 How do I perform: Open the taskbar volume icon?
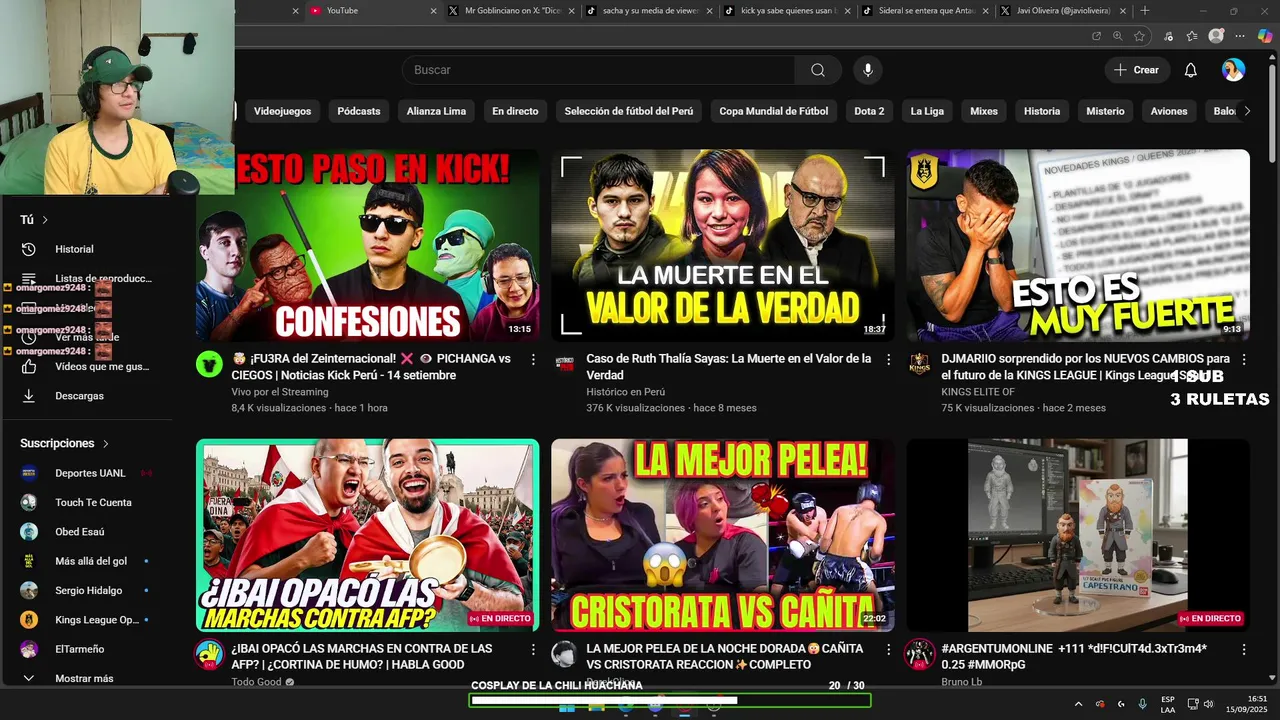coord(1208,704)
